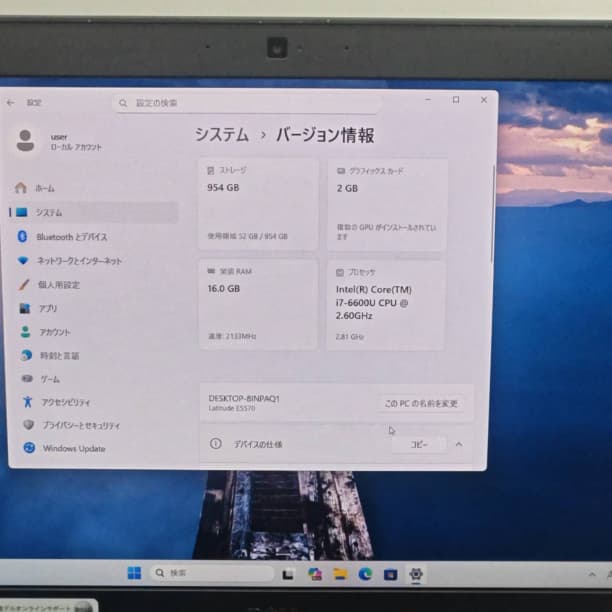Open the アプリ sidebar item
Viewport: 612px width, 612px height.
click(x=94, y=309)
